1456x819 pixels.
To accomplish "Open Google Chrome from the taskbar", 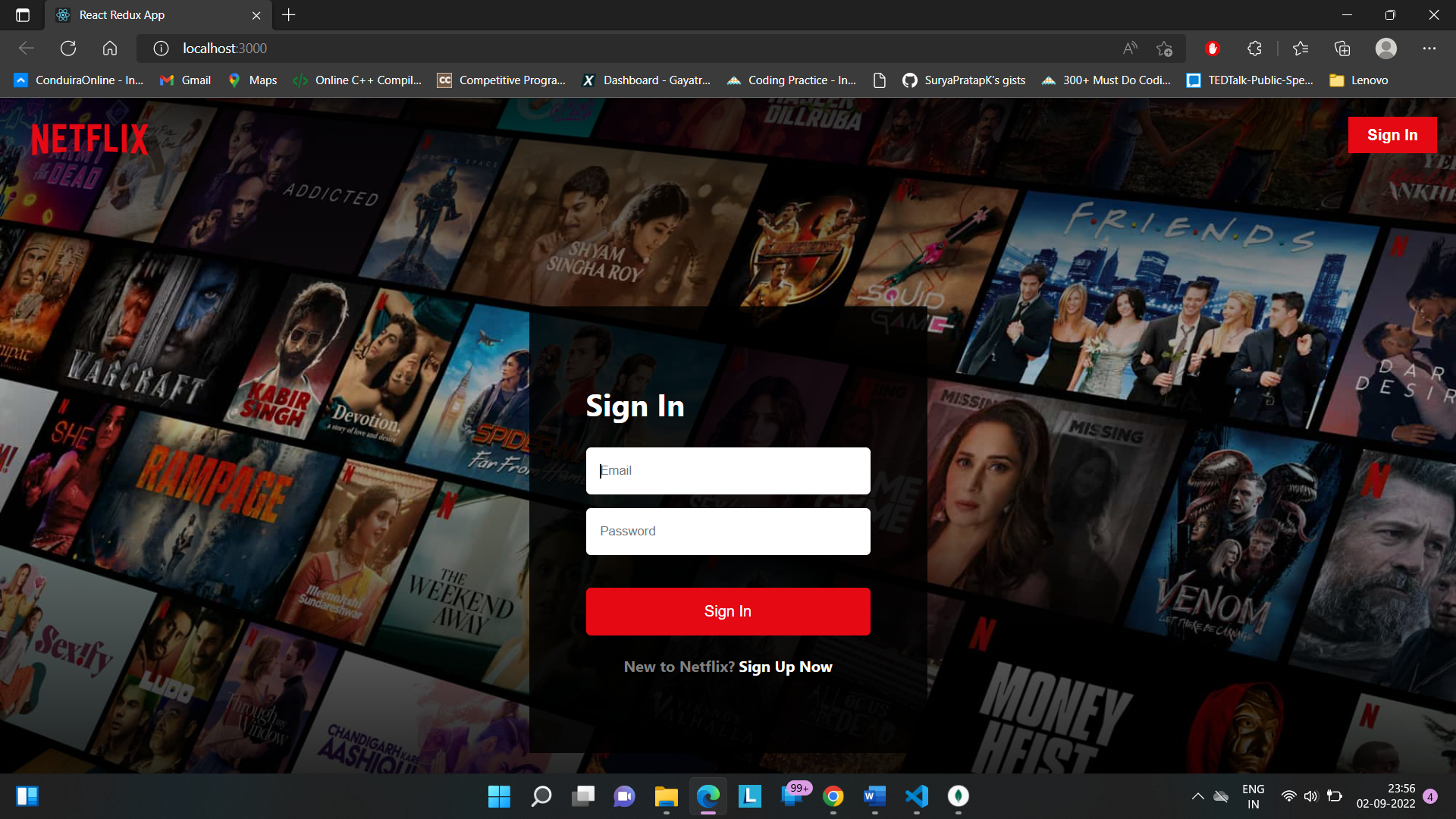I will click(833, 797).
